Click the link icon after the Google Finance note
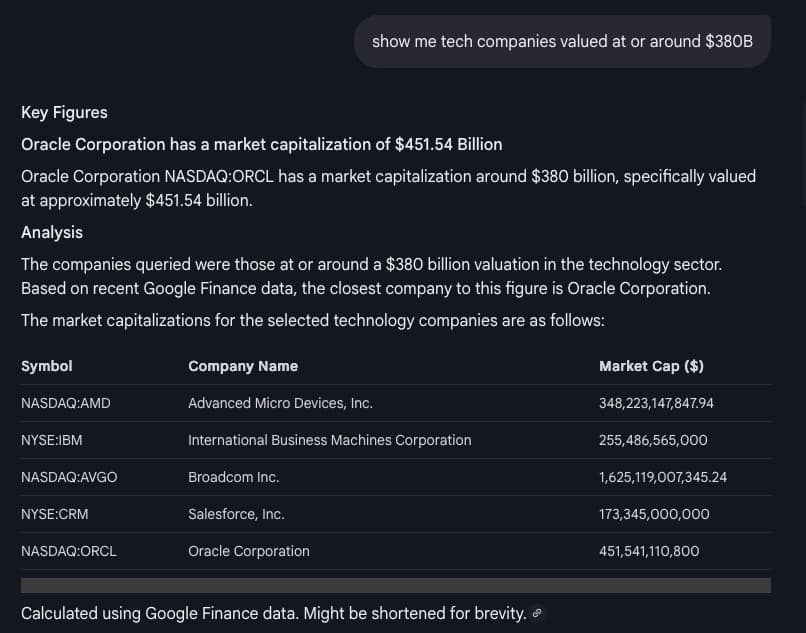This screenshot has height=633, width=806. click(538, 613)
